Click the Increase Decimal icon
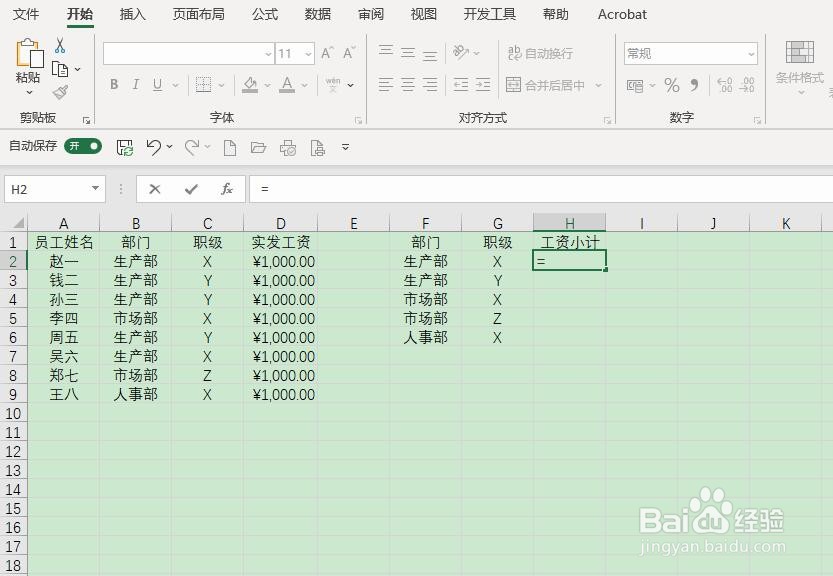The height and width of the screenshot is (576, 833). pos(725,85)
